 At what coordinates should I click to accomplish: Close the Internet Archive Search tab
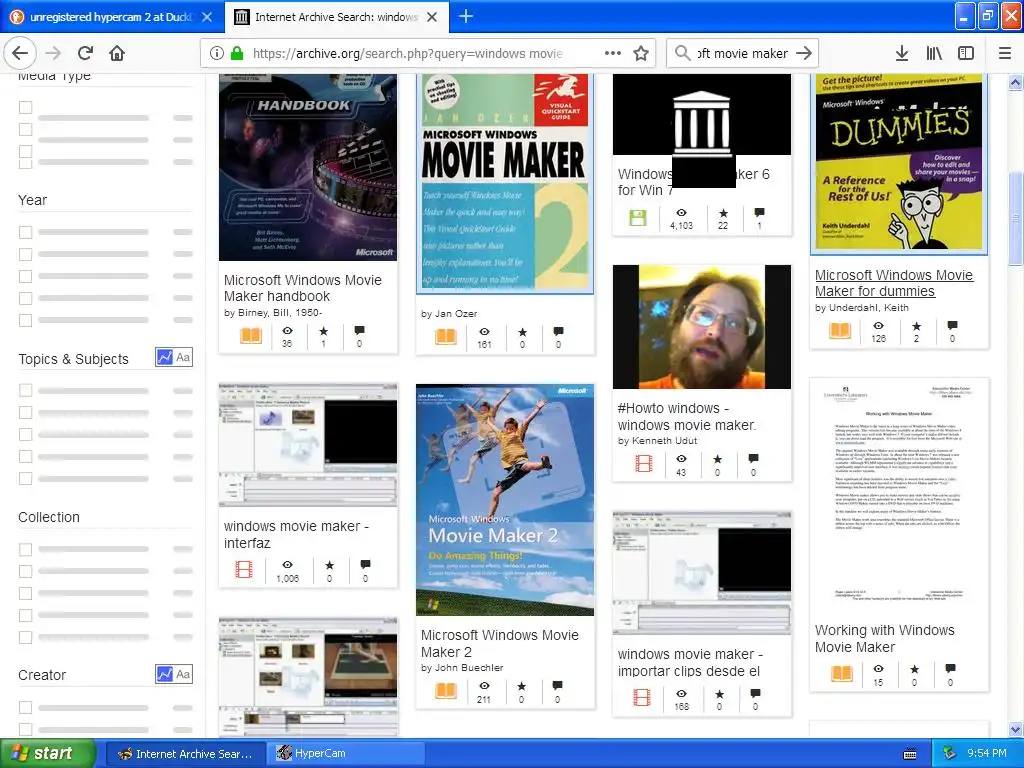coord(432,17)
